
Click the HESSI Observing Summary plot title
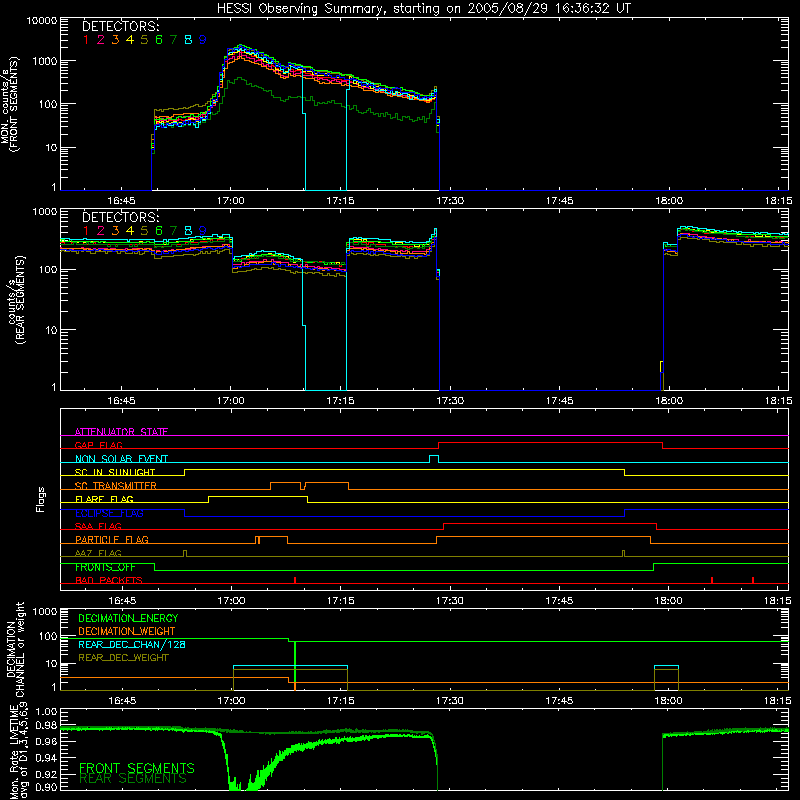pyautogui.click(x=424, y=9)
